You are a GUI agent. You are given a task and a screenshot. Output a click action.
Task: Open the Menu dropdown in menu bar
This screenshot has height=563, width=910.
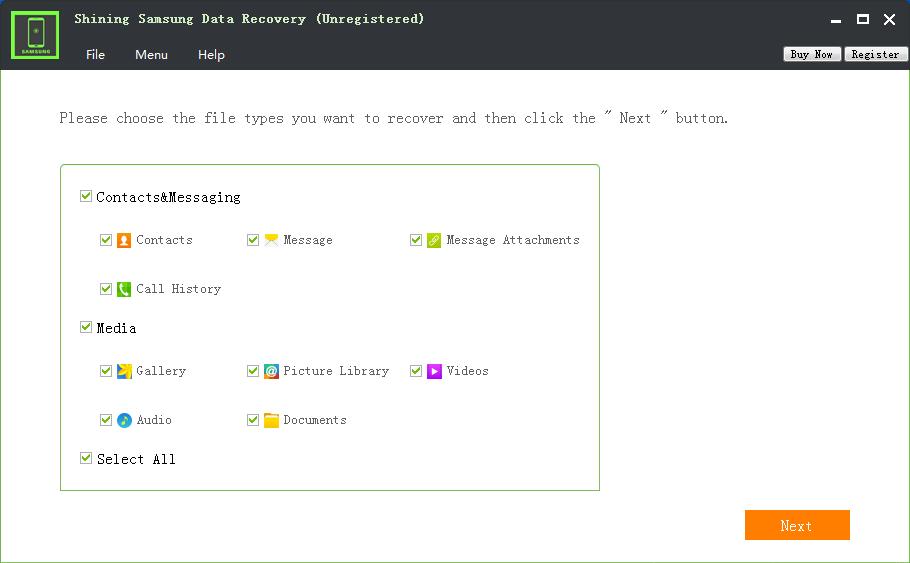tap(151, 55)
